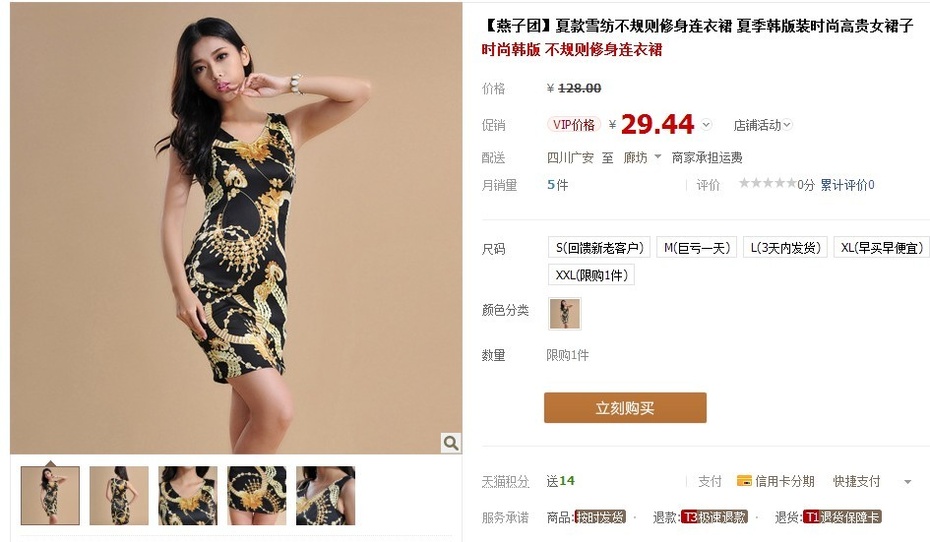The image size is (930, 542).
Task: Click the 按时发货 on-time shipping badge
Action: tap(600, 517)
